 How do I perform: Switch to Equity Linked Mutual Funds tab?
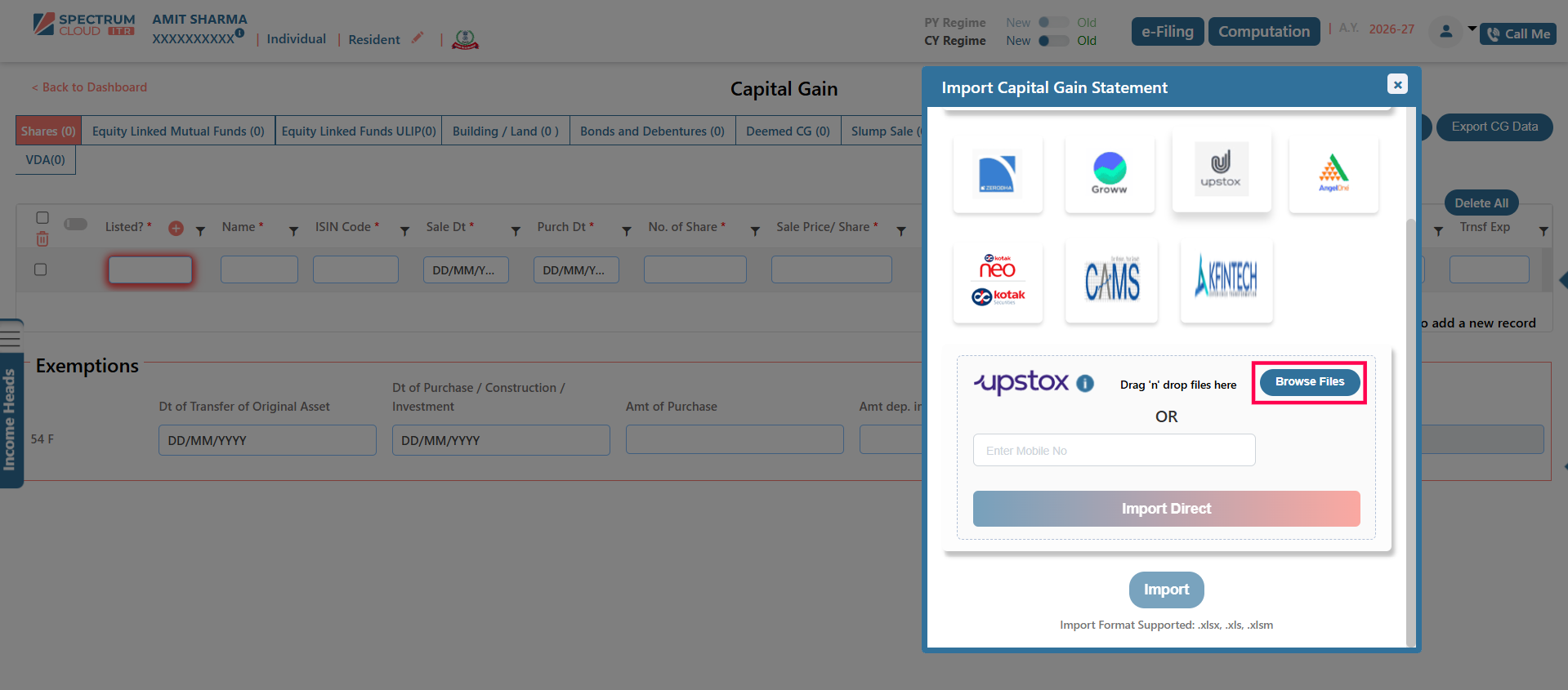[x=178, y=131]
